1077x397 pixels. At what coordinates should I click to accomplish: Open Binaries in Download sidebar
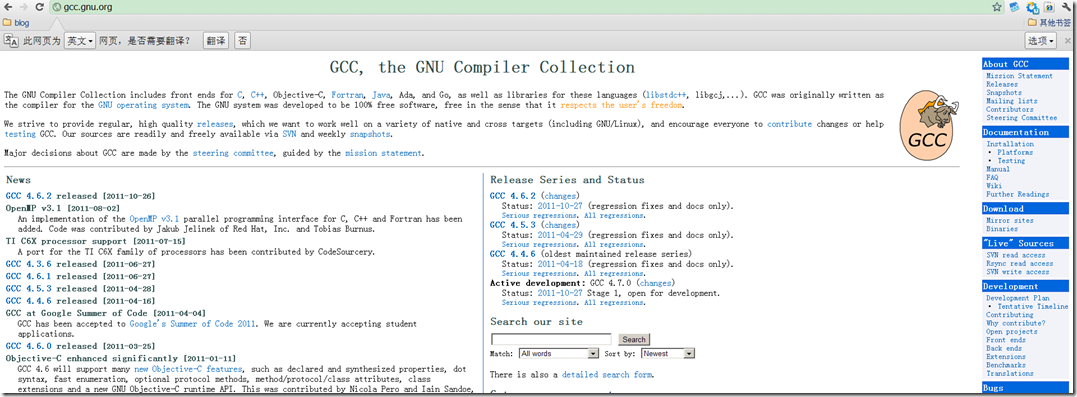click(1002, 229)
